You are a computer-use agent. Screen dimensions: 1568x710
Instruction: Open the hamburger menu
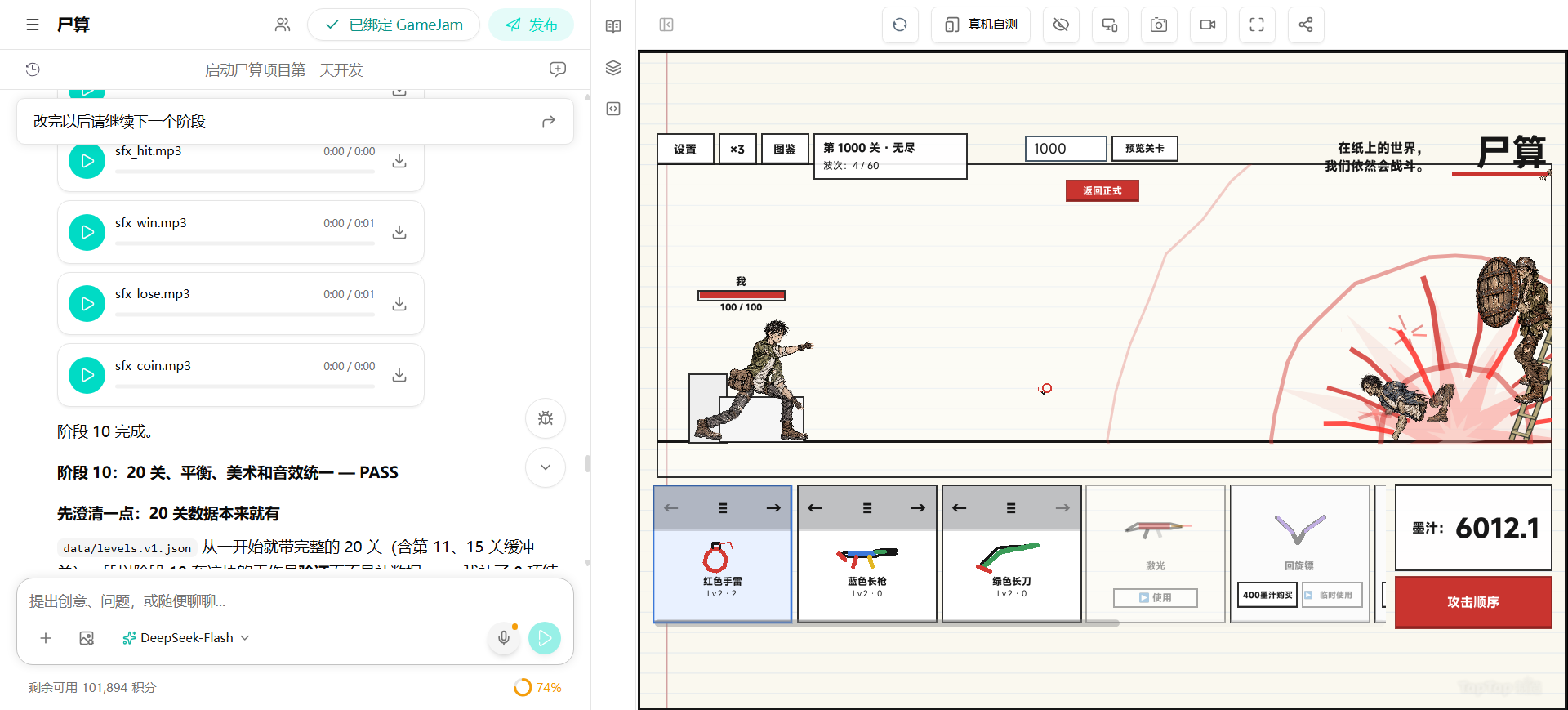tap(33, 25)
